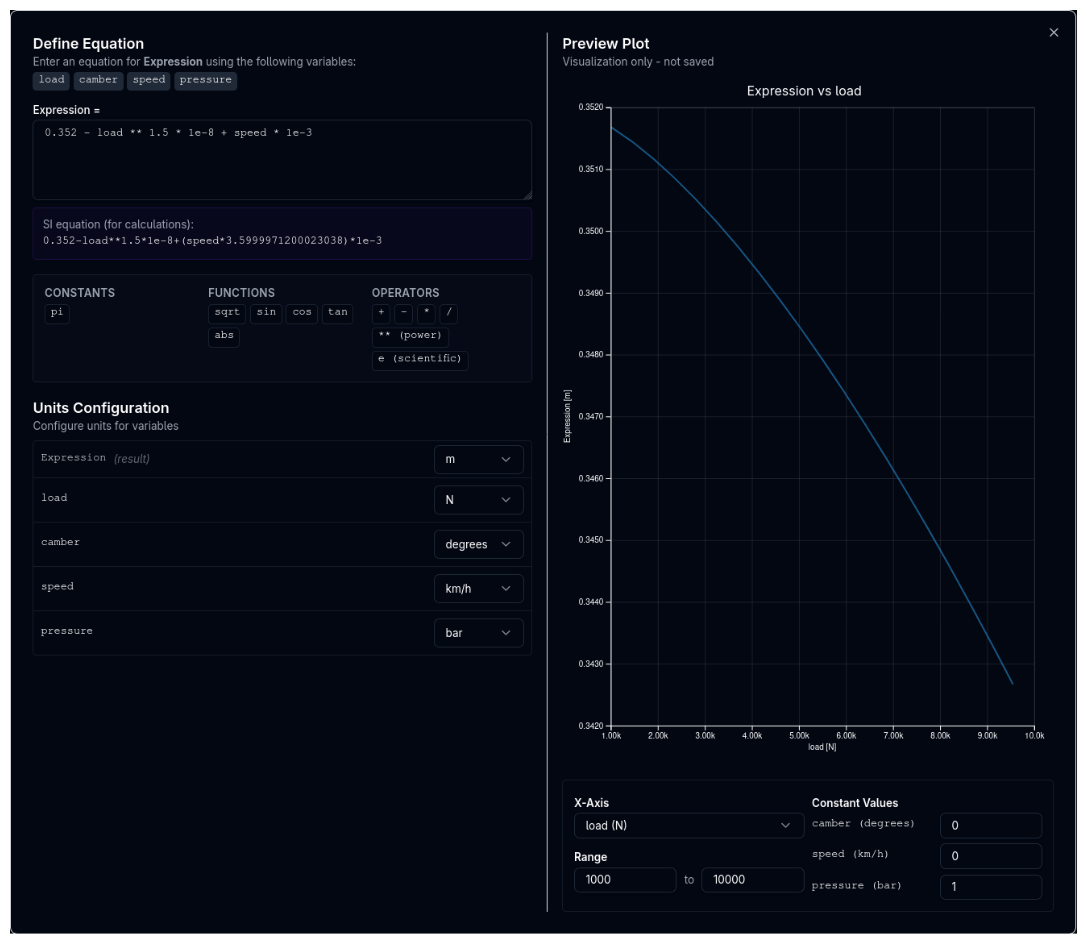Open the X-Axis variable selector

688,824
